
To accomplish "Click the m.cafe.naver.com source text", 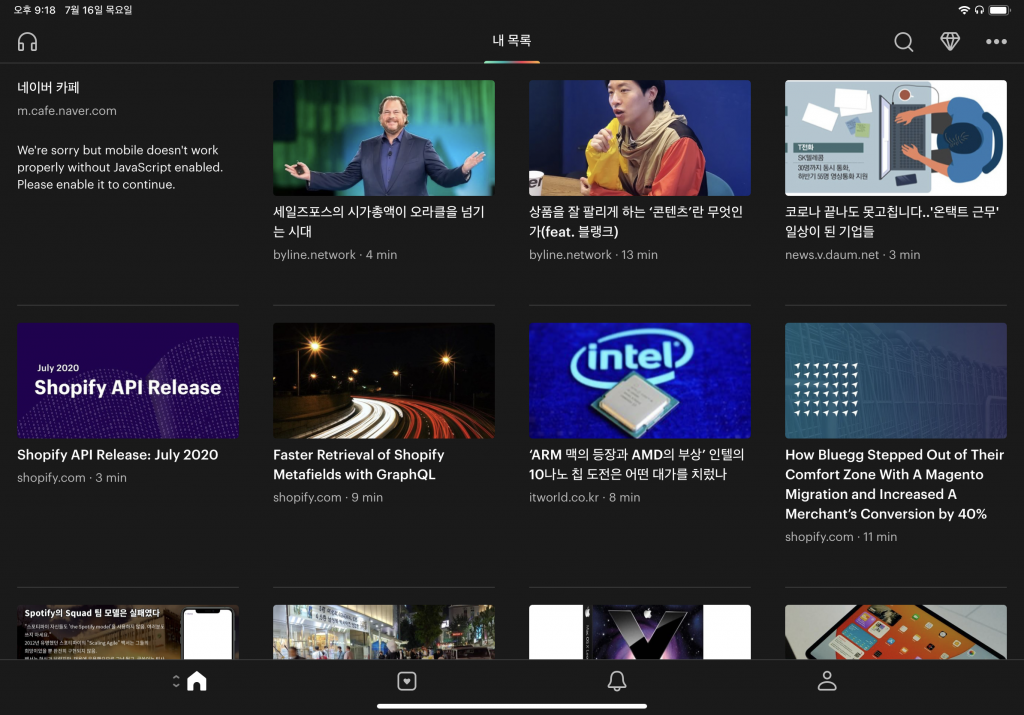I will coord(67,111).
